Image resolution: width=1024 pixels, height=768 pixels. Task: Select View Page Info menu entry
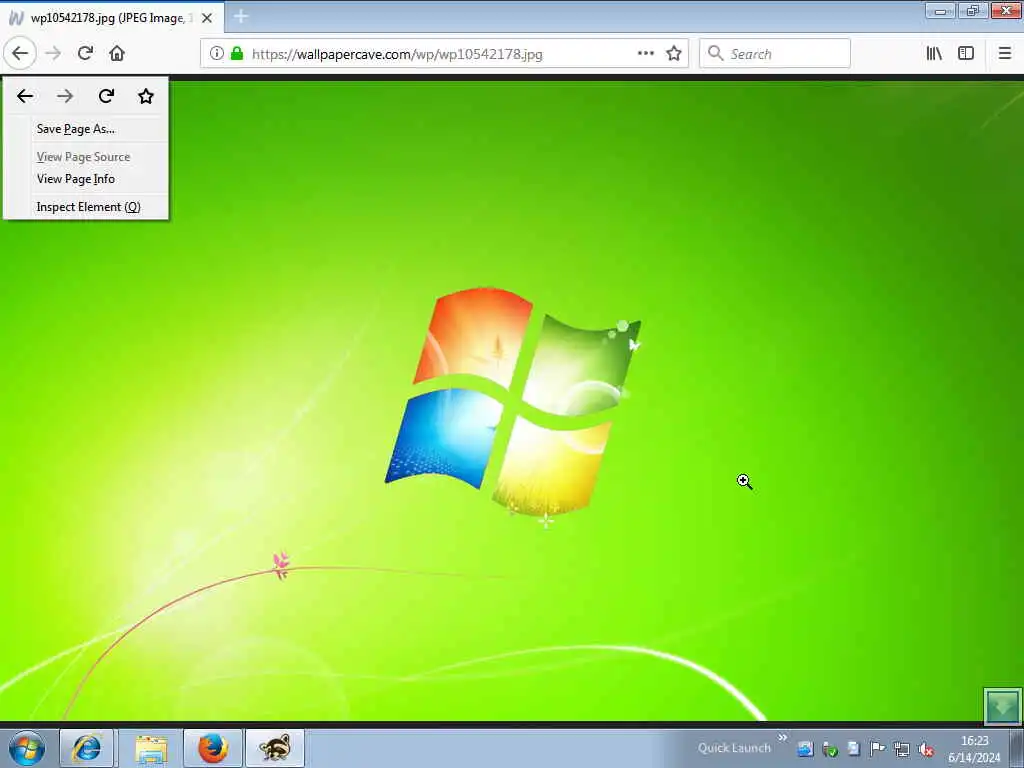(86, 179)
